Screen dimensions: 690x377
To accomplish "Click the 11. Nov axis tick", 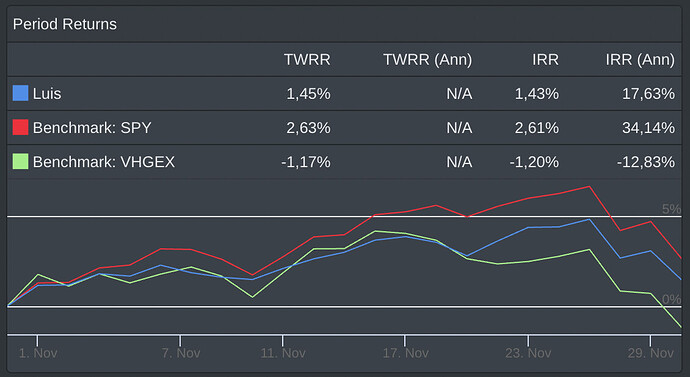I will coord(283,353).
